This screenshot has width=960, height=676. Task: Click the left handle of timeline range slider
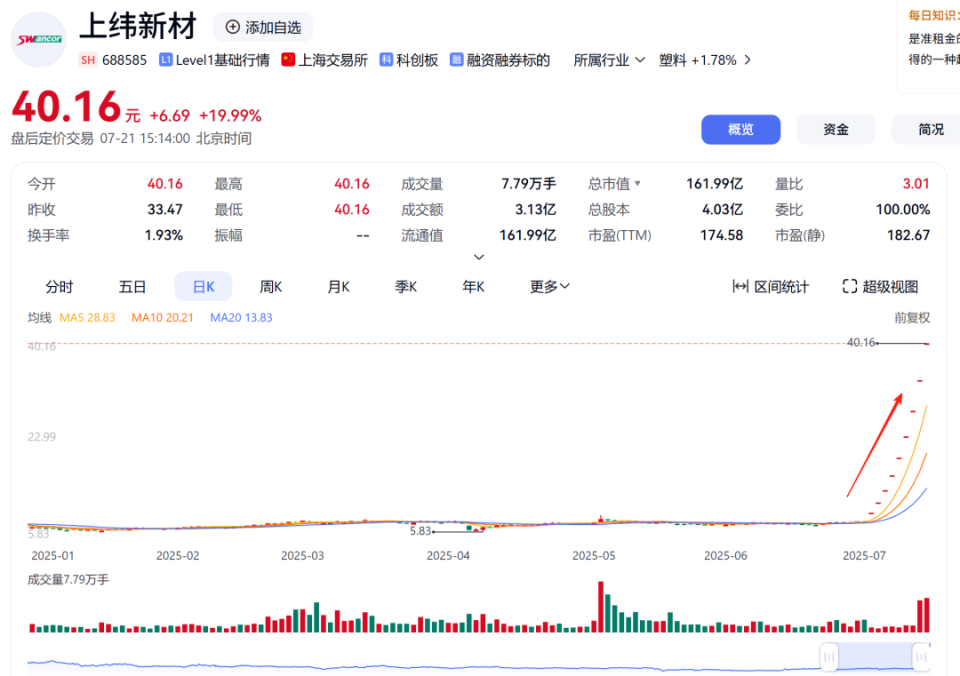click(829, 657)
